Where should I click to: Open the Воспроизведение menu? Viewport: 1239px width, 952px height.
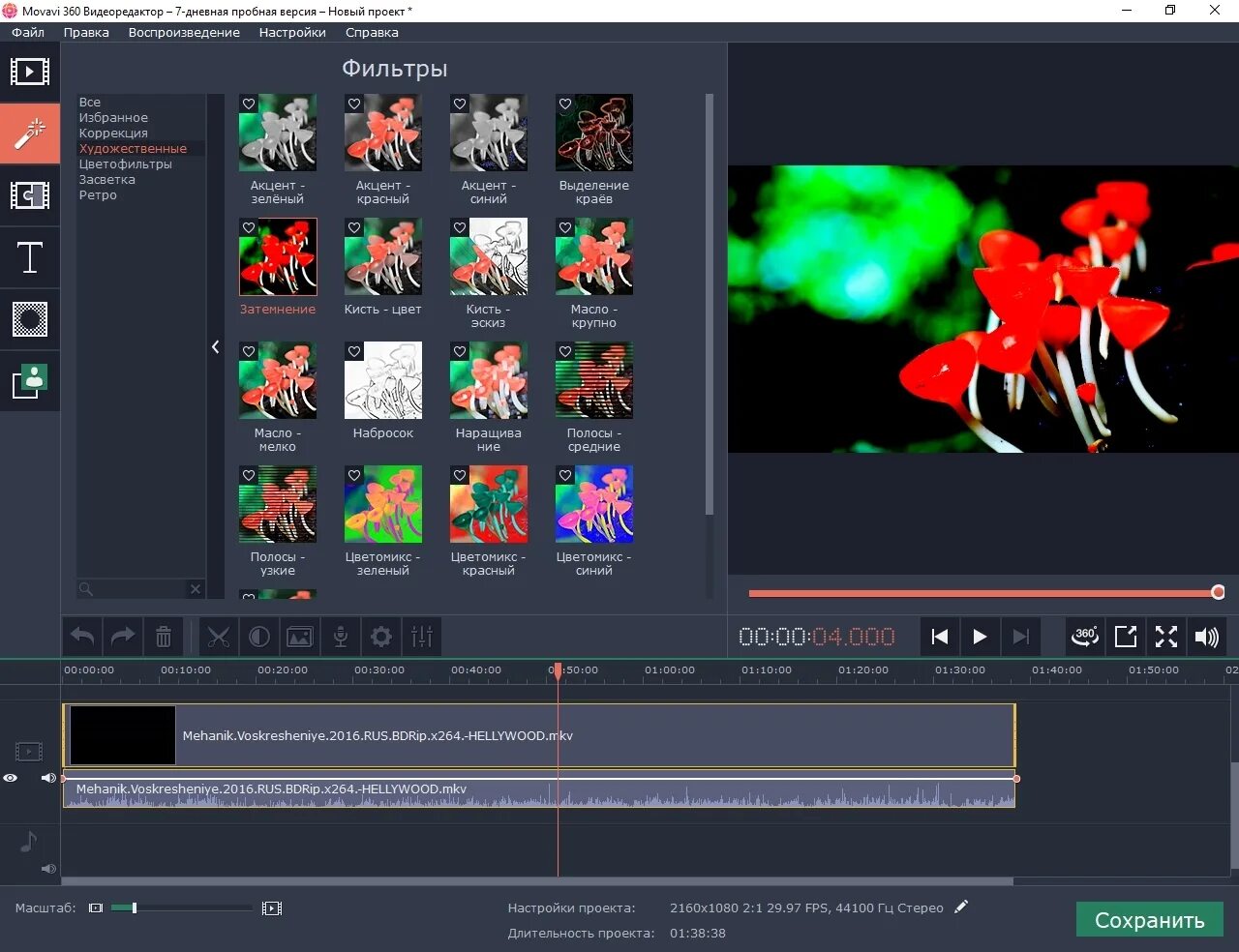[184, 32]
